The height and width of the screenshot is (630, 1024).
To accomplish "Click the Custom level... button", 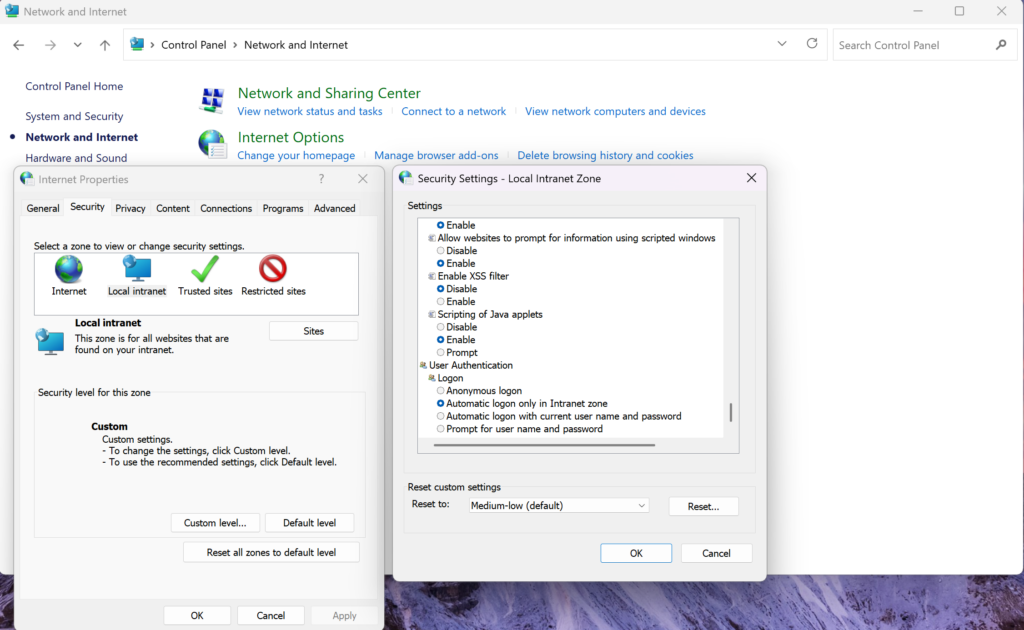I will click(215, 523).
